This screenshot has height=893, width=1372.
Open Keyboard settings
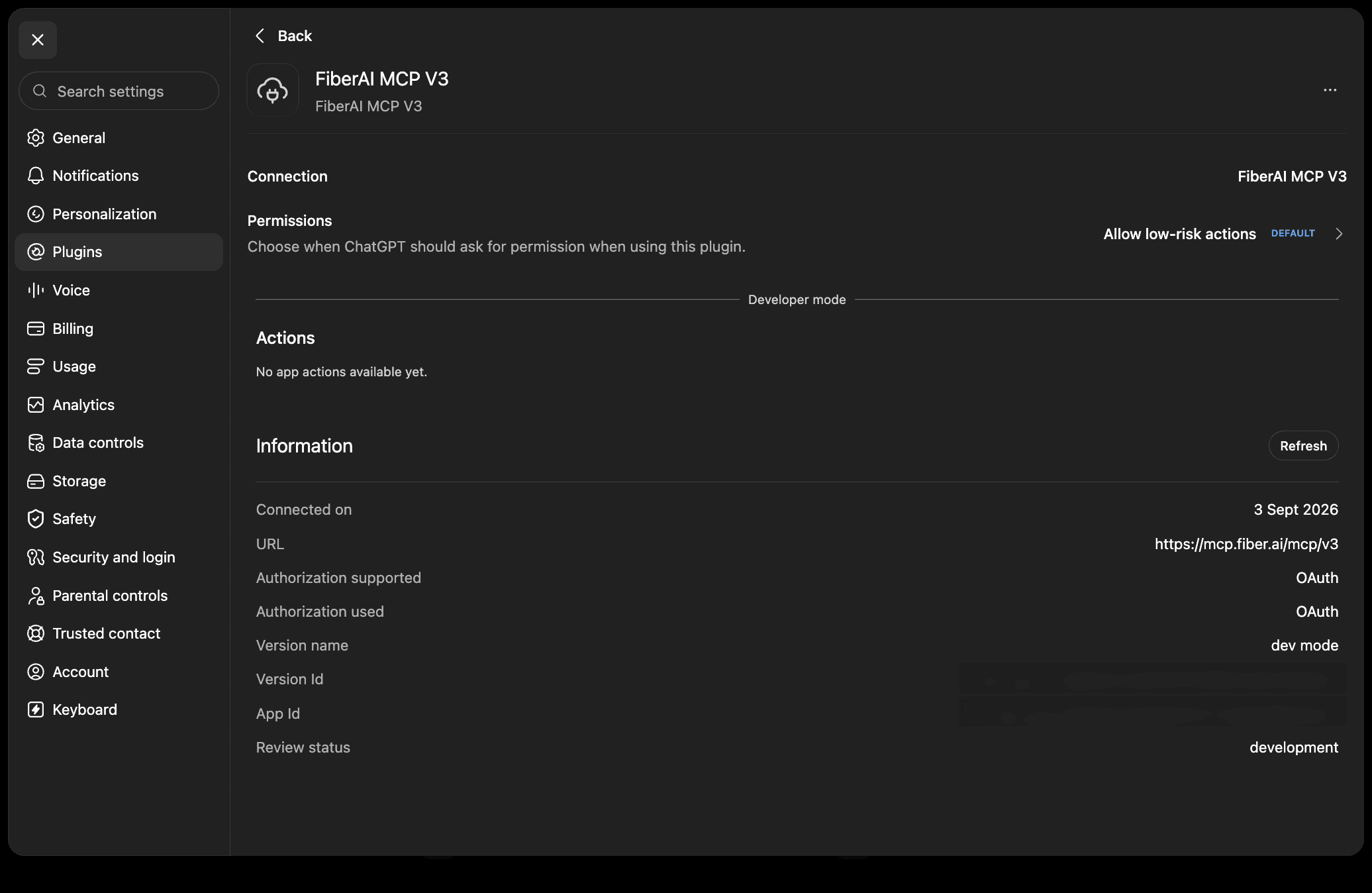tap(119, 709)
